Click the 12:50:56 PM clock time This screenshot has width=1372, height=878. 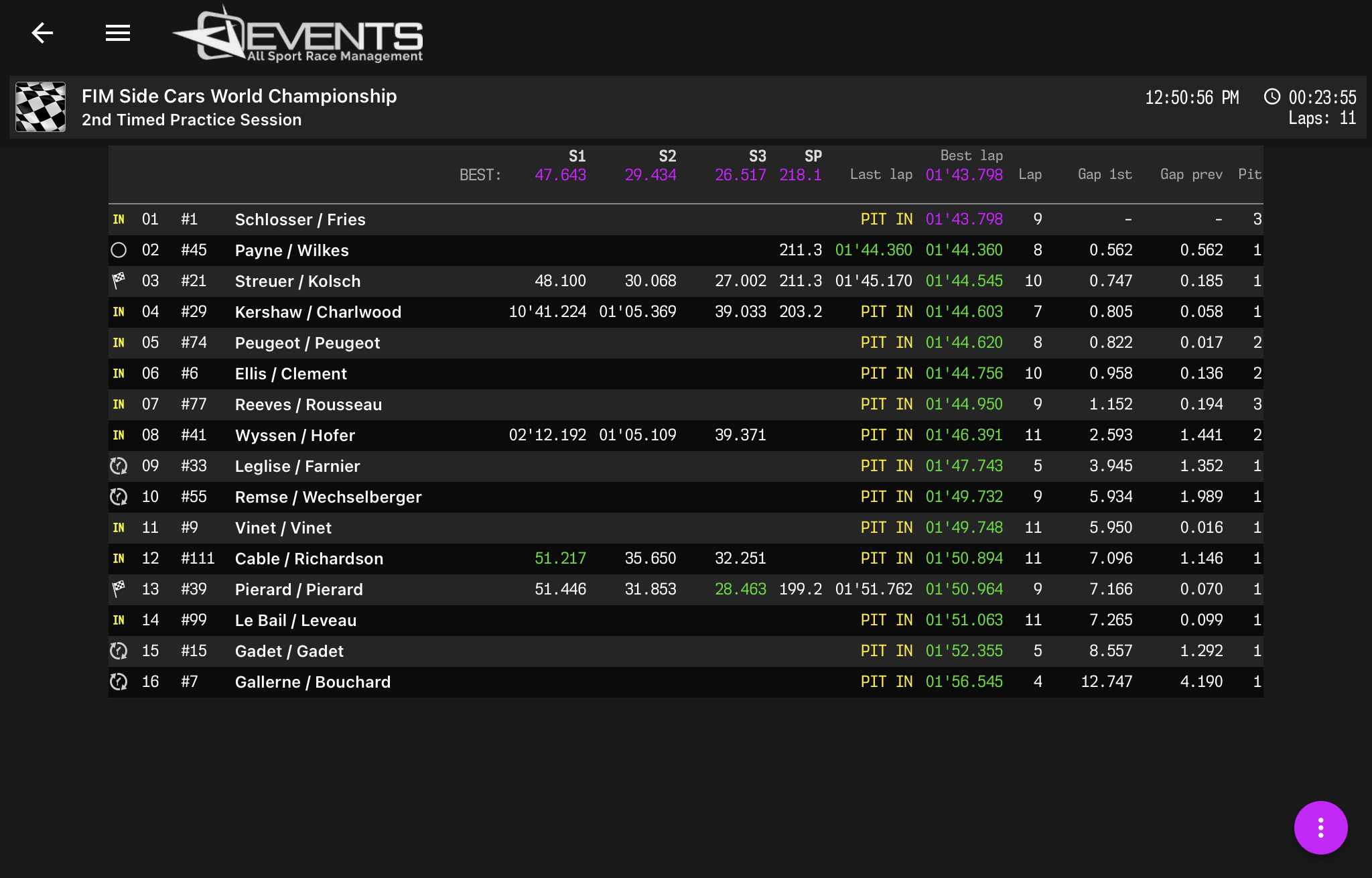point(1192,98)
